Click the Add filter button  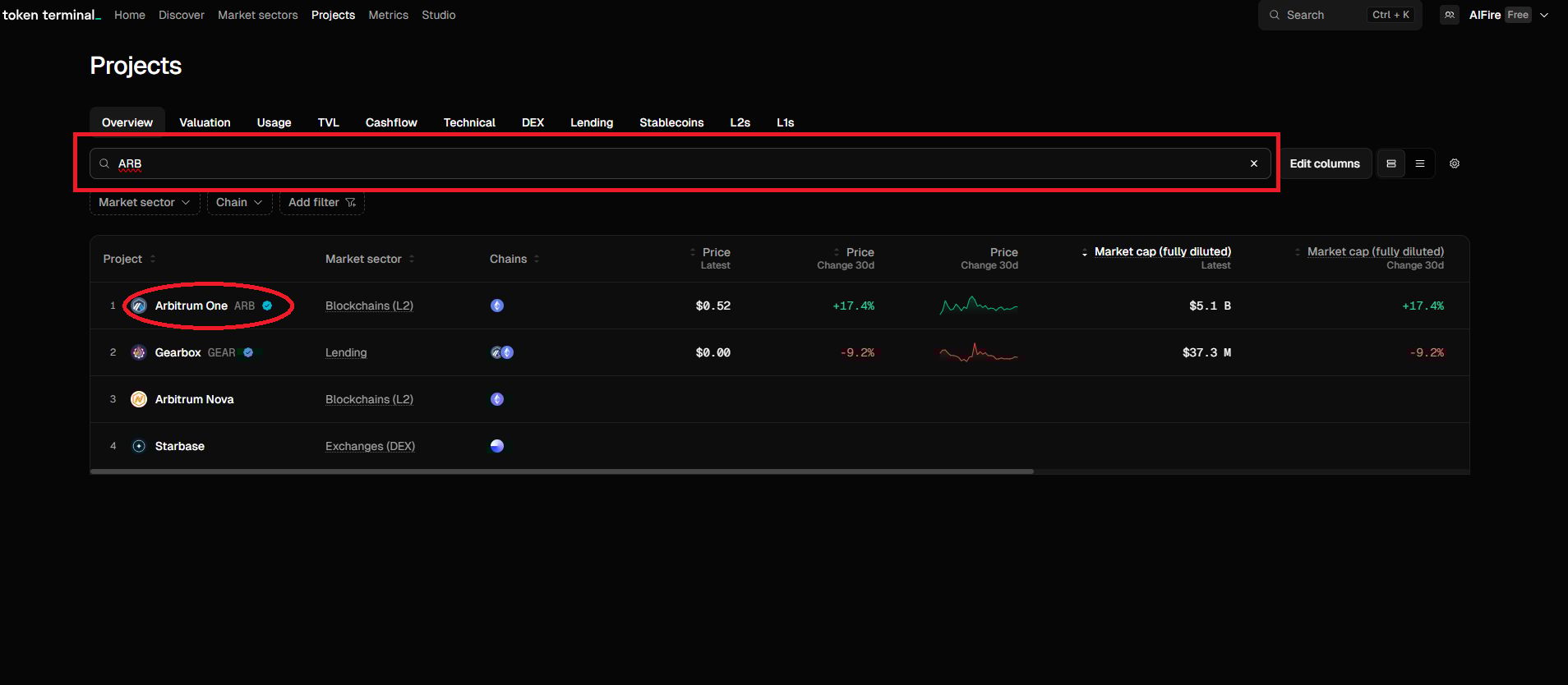322,202
